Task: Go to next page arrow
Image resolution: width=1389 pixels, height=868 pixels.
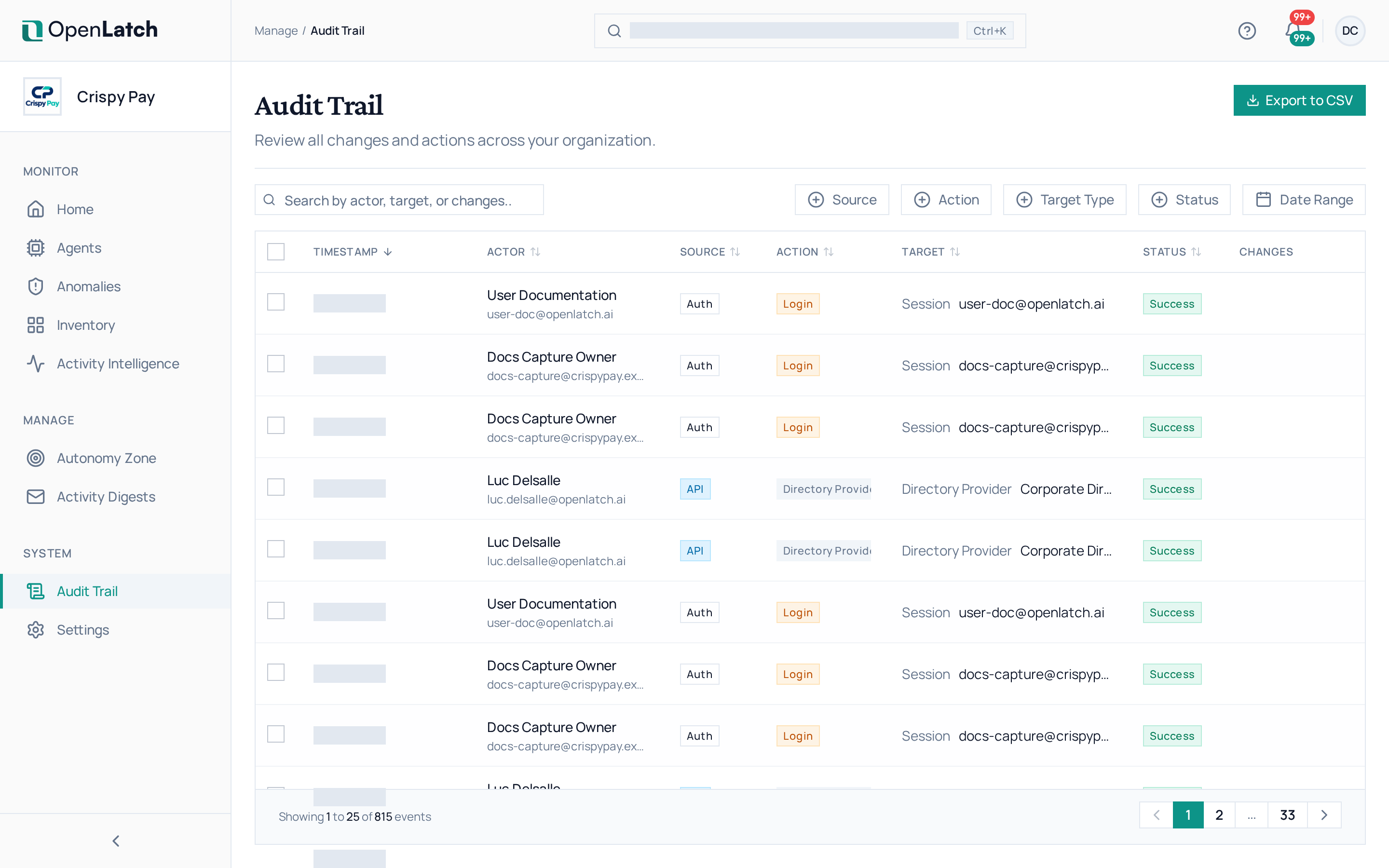Action: pos(1324,814)
